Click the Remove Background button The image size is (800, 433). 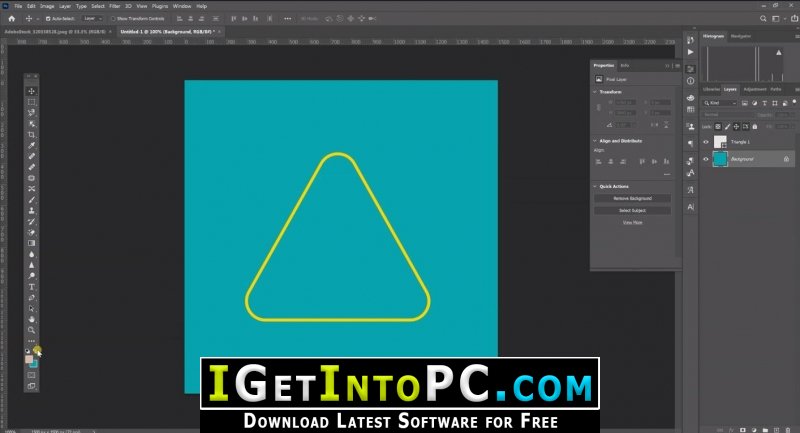(633, 198)
